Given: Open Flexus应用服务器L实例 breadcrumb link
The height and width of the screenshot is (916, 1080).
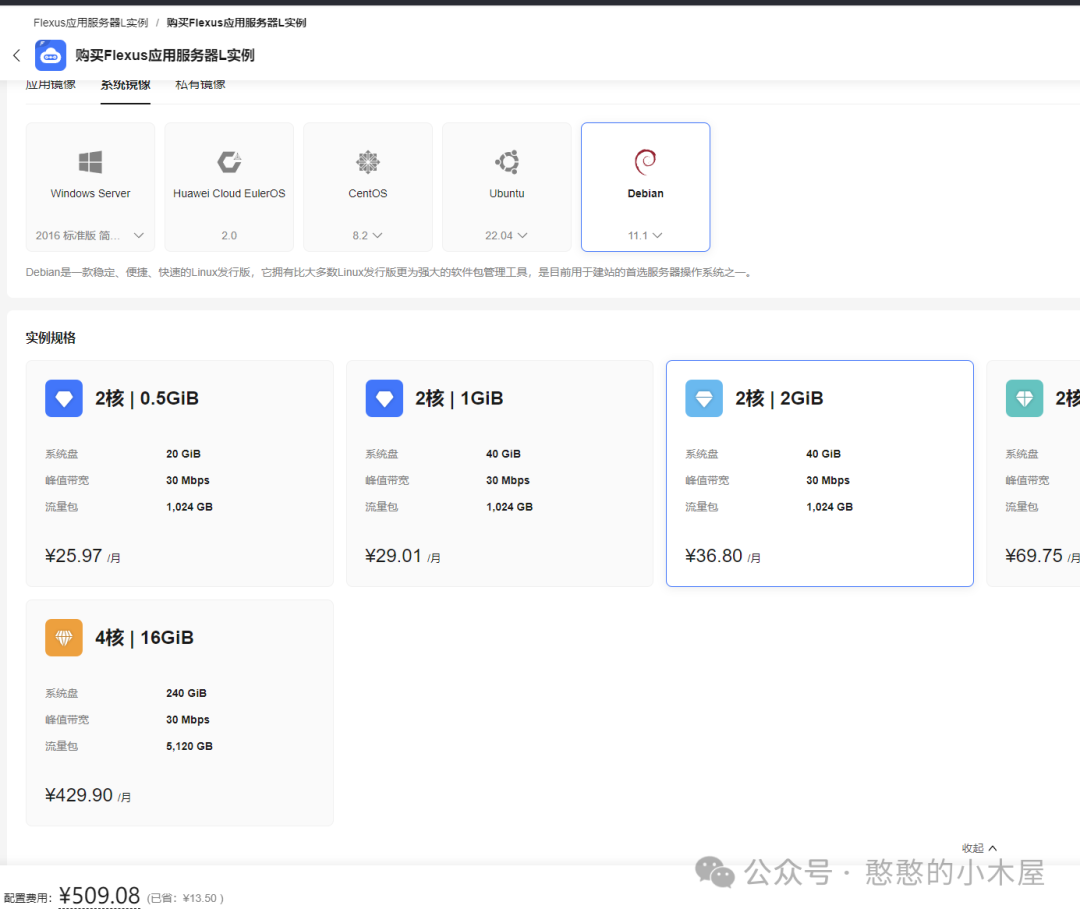Looking at the screenshot, I should pyautogui.click(x=90, y=22).
